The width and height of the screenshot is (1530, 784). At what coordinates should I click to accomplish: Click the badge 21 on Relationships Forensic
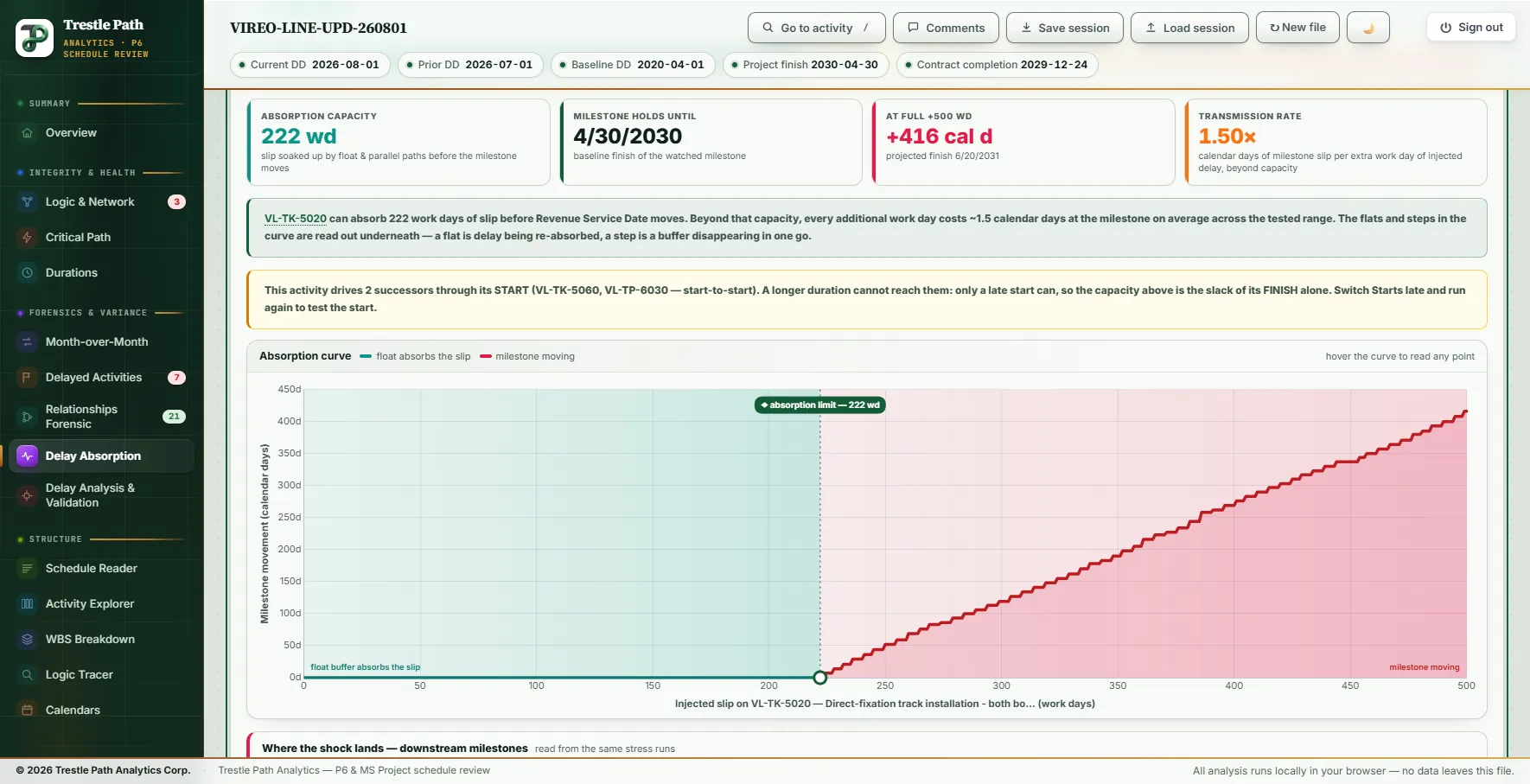click(174, 417)
